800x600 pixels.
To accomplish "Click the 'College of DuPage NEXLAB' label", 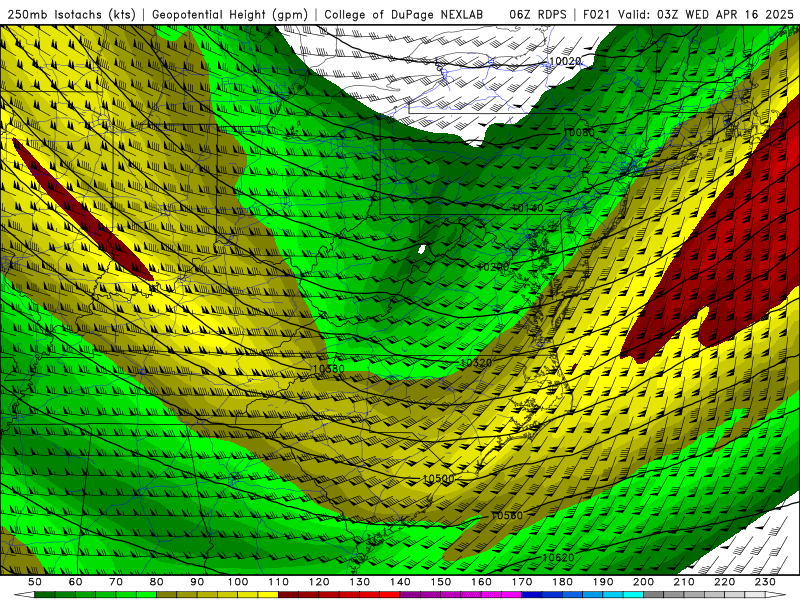I will tap(404, 14).
